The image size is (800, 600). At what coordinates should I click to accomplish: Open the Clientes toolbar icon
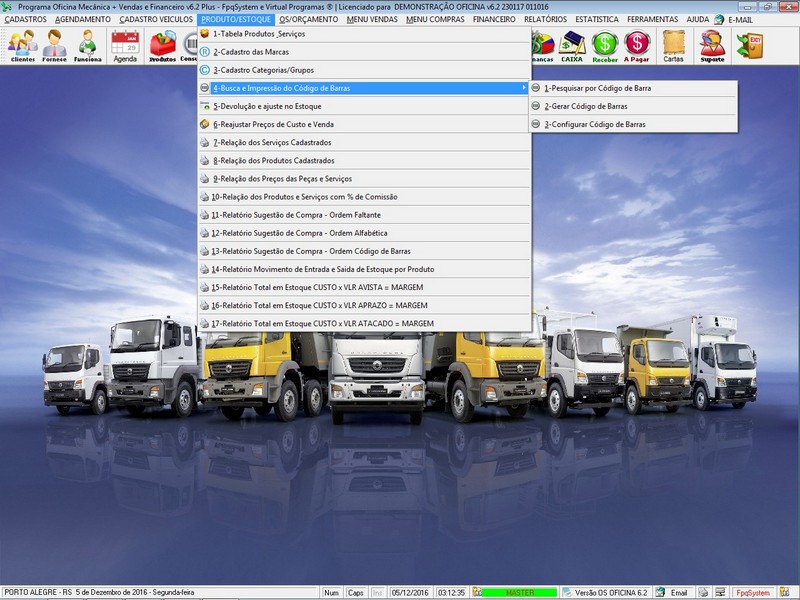coord(23,45)
